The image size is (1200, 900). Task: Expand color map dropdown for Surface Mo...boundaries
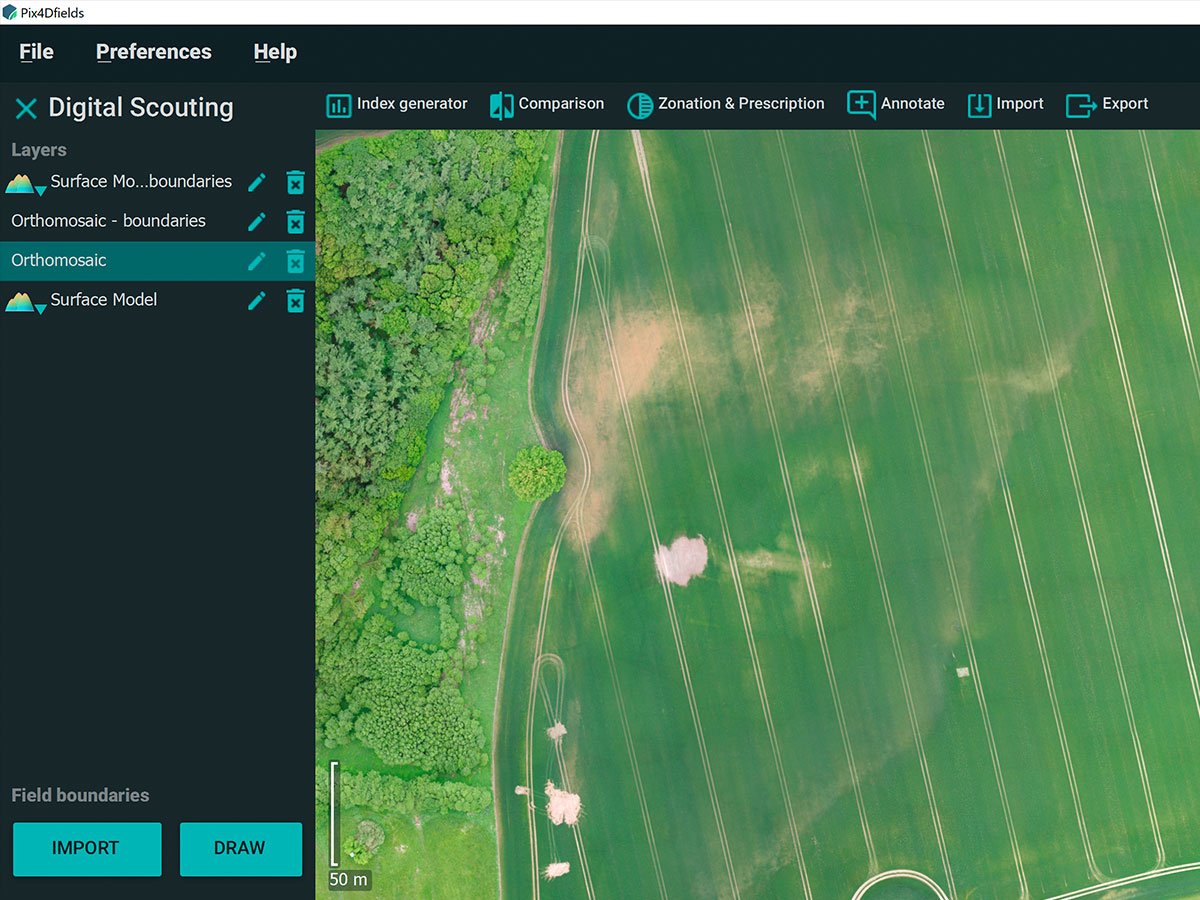[x=40, y=191]
